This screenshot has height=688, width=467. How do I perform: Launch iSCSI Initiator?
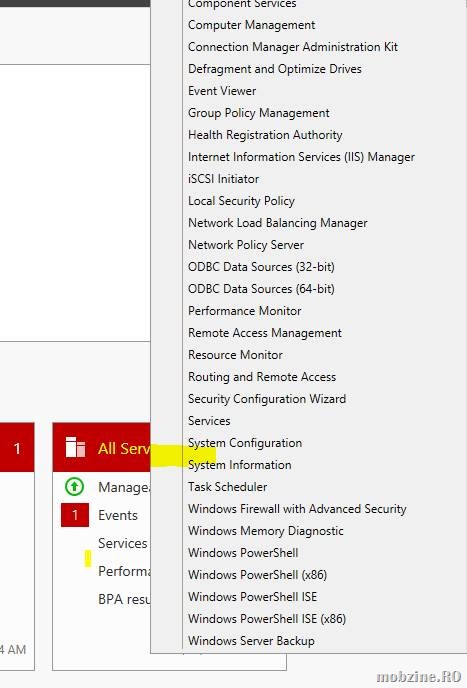223,179
